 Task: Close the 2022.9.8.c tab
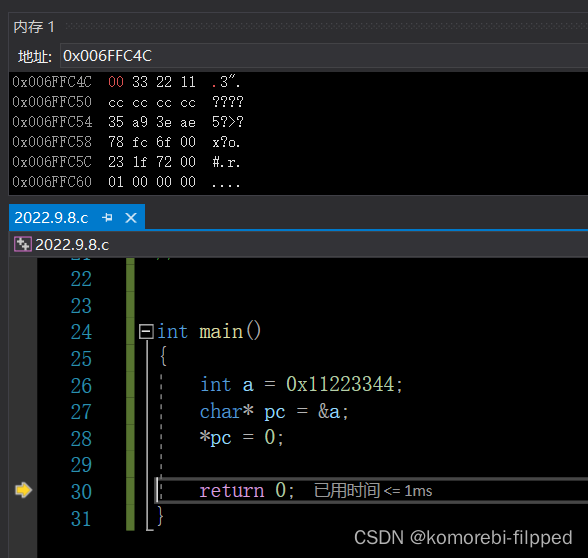tap(131, 218)
